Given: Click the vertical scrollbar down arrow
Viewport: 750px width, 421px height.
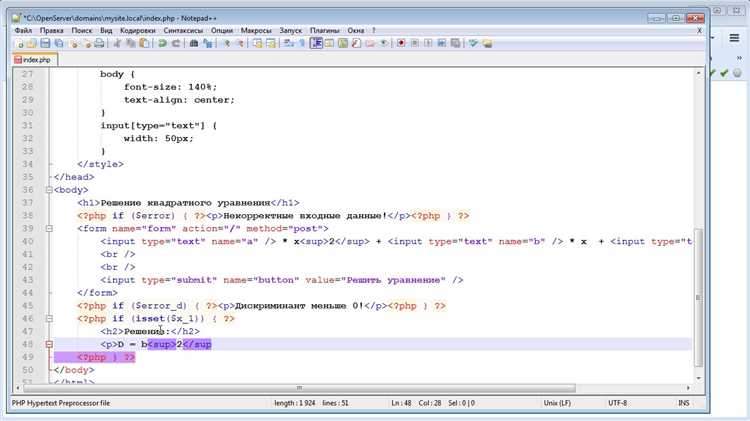Looking at the screenshot, I should tap(698, 378).
